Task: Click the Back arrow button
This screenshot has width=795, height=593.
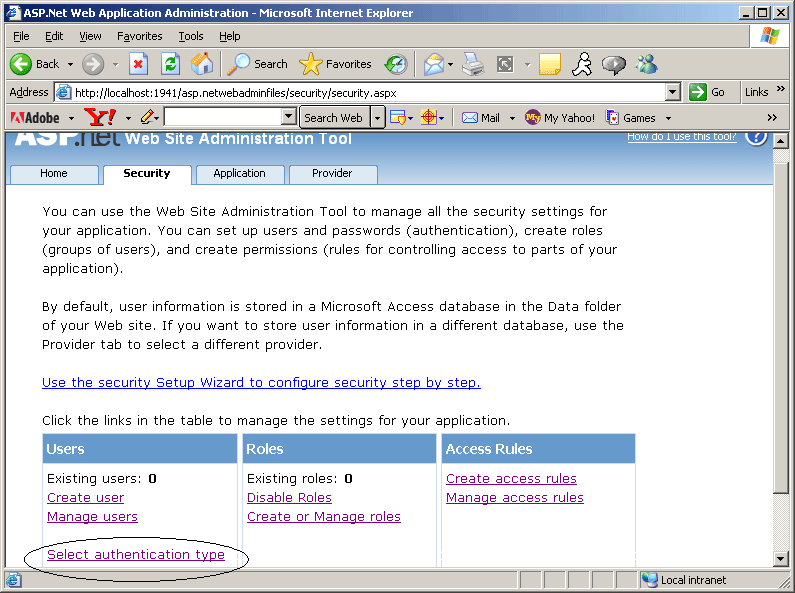Action: pos(35,64)
